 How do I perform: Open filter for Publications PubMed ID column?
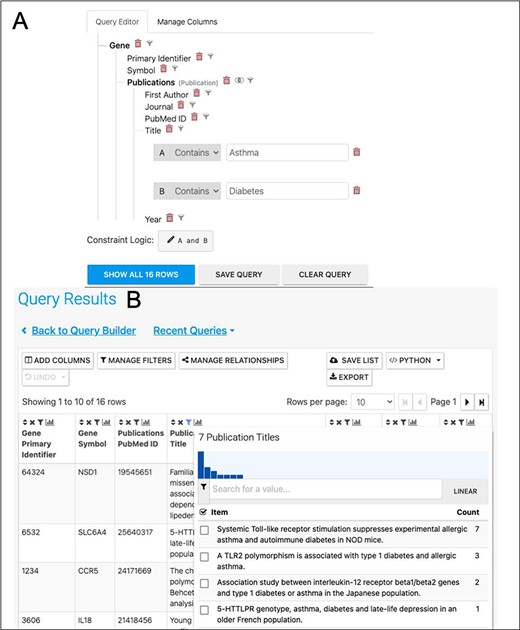pyautogui.click(x=136, y=422)
